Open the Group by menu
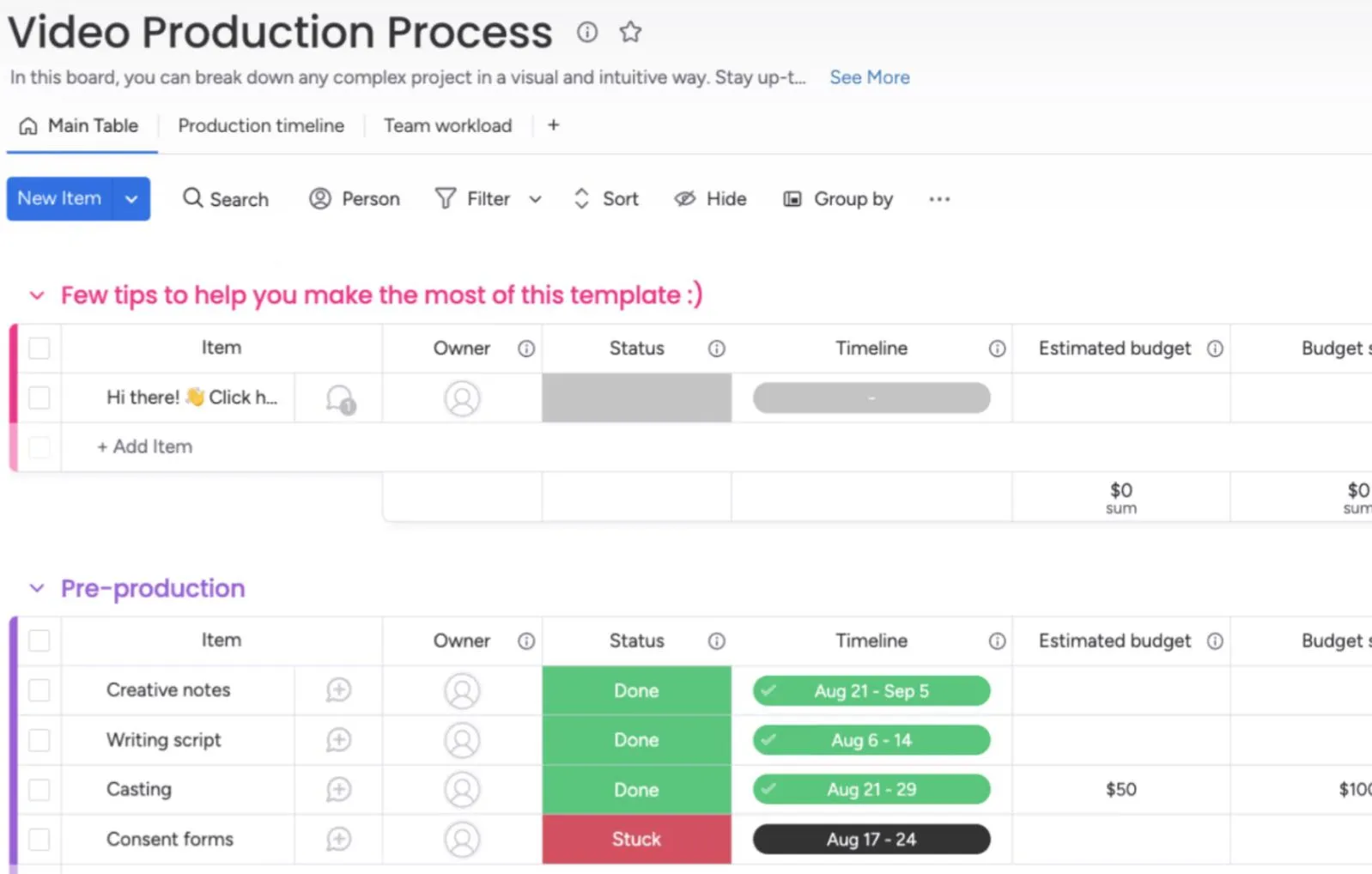 click(838, 199)
